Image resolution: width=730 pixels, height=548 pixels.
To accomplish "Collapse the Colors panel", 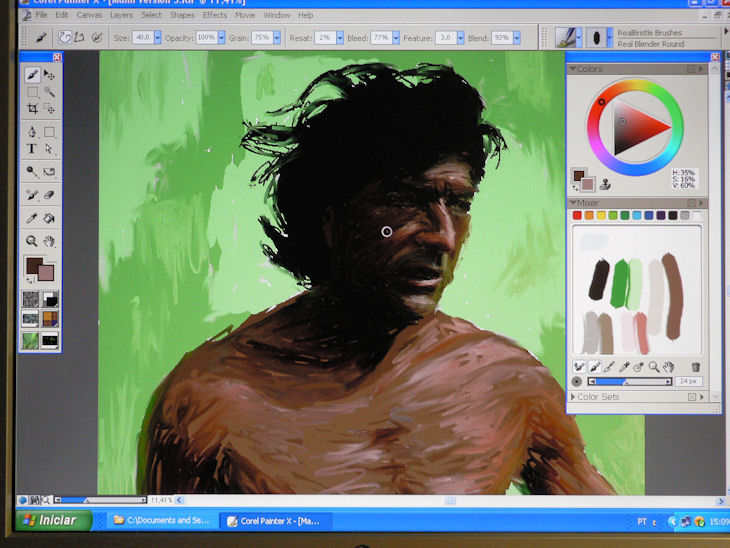I will [x=573, y=69].
